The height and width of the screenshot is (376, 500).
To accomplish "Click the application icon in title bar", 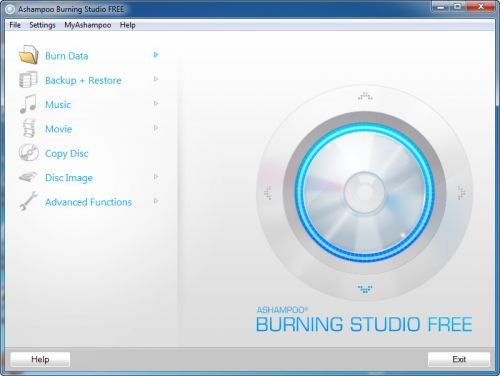I will (x=10, y=9).
